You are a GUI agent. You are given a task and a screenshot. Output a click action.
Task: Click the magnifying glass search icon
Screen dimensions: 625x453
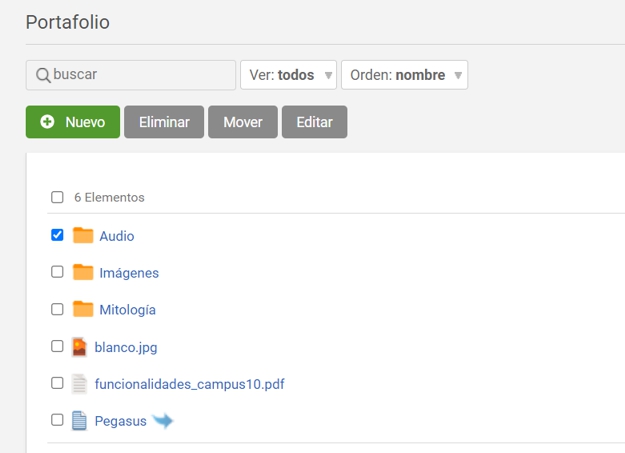43,75
